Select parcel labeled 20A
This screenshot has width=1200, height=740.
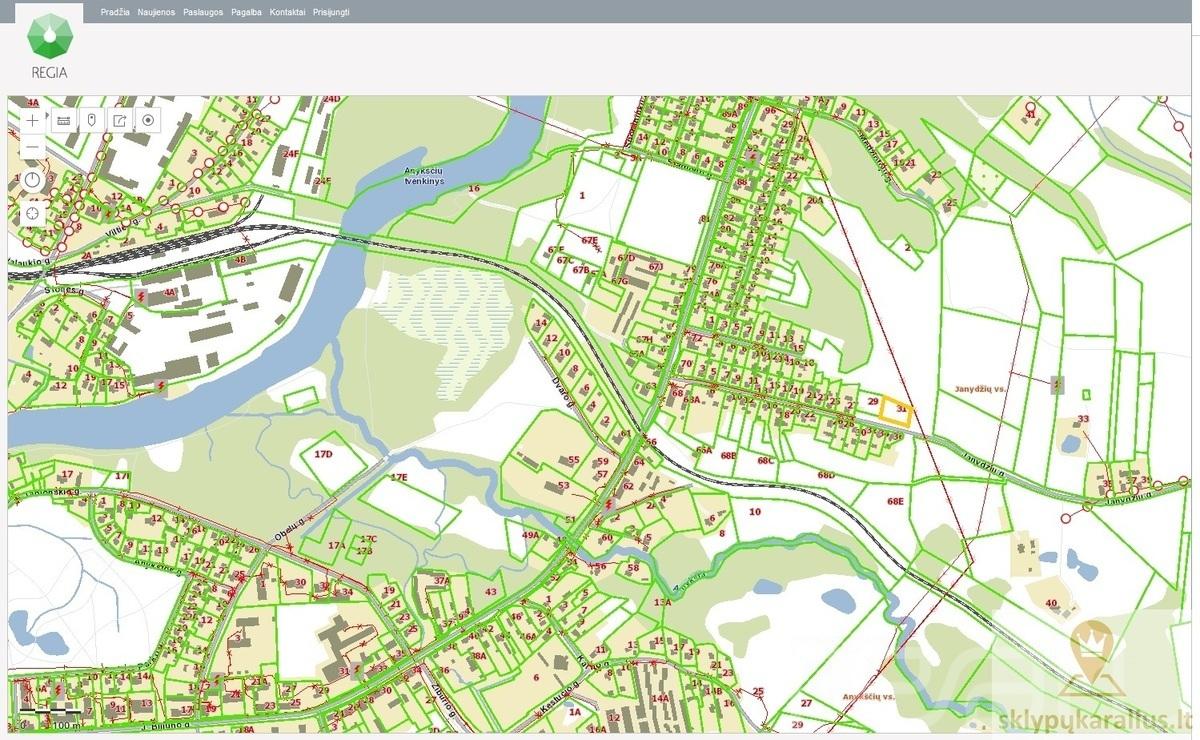pyautogui.click(x=815, y=200)
